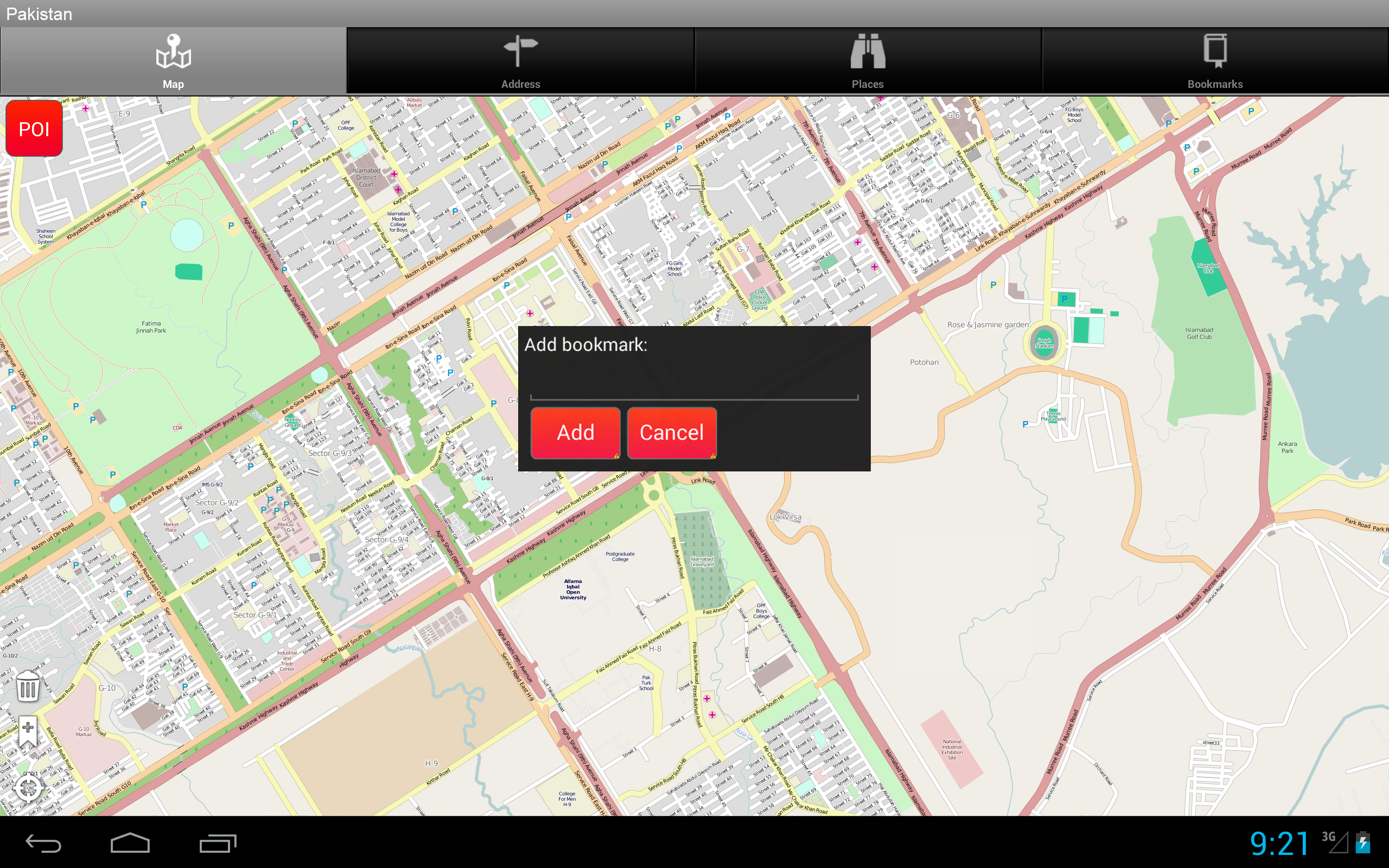Tap the red POI button on the map
The width and height of the screenshot is (1389, 868).
pos(33,129)
